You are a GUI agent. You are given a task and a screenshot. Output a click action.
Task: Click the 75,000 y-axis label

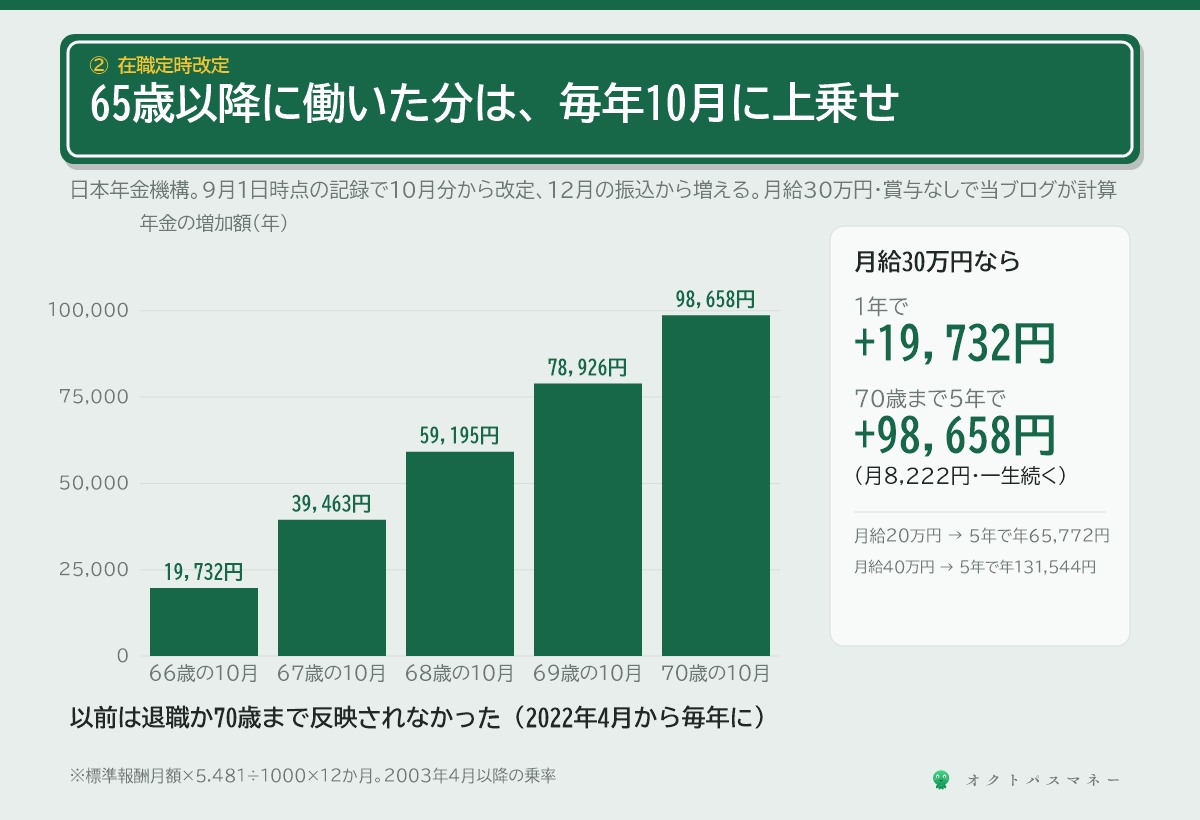96,397
